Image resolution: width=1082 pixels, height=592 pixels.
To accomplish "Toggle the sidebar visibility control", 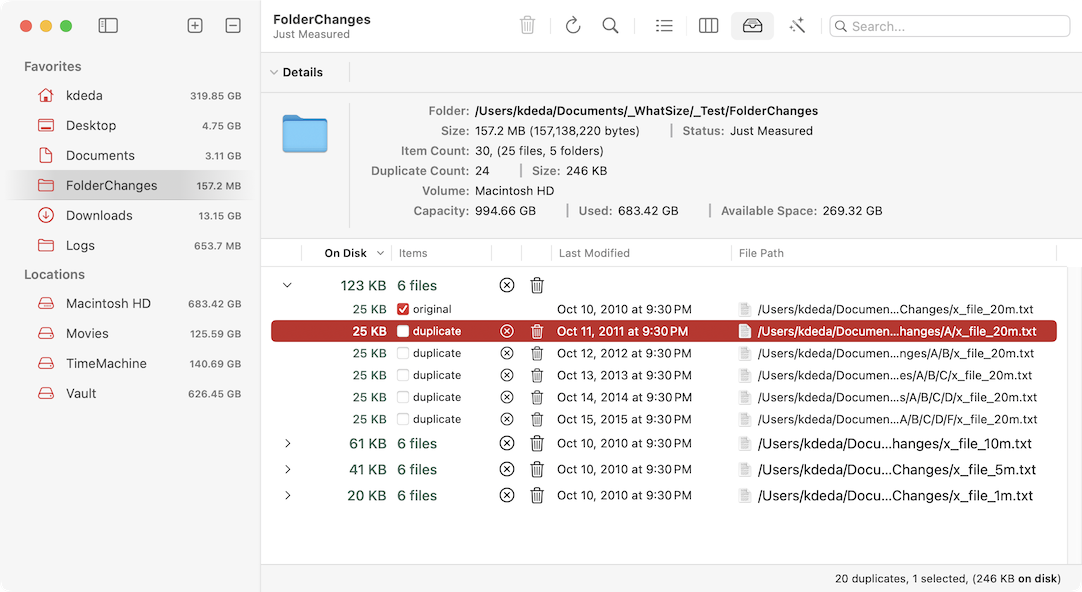I will tap(107, 25).
